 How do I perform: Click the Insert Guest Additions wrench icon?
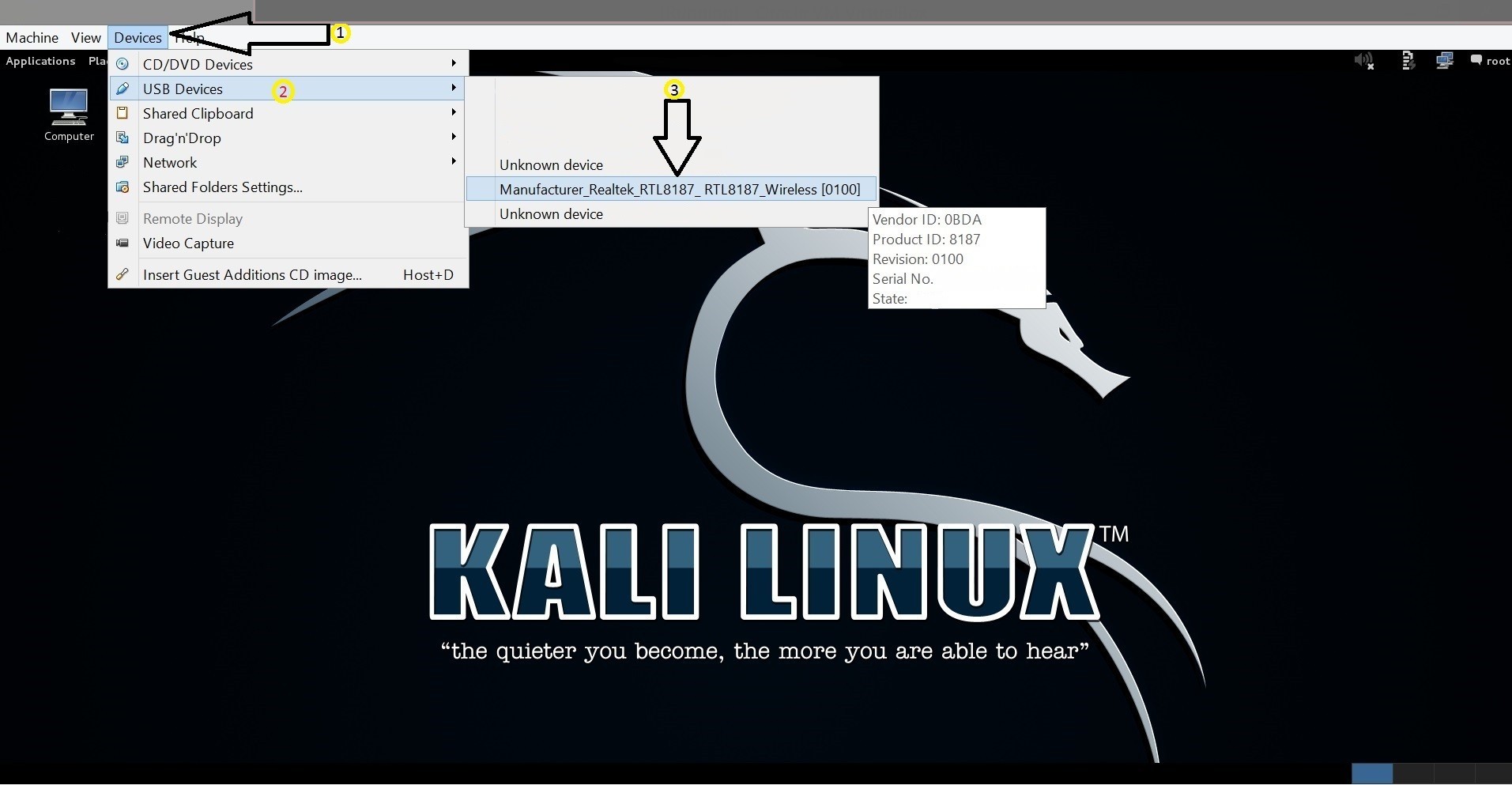(123, 274)
